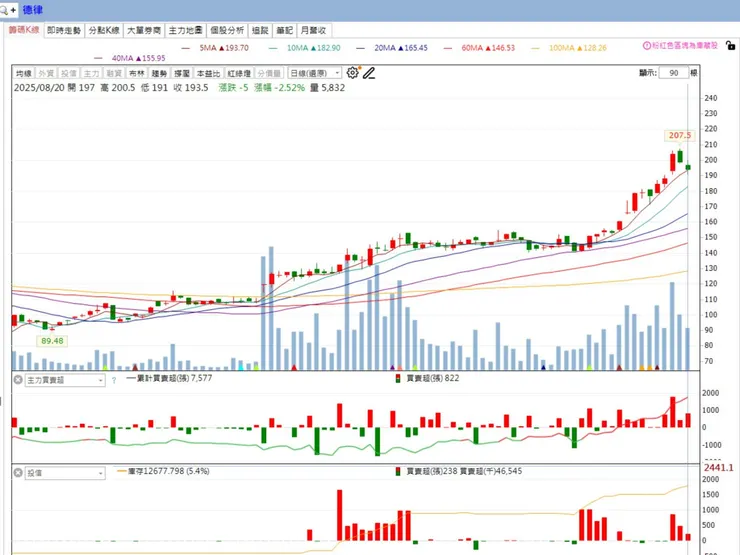Screen dimensions: 740x555
Task: Switch to the 籌碼K線 tab
Action: (x=24, y=30)
